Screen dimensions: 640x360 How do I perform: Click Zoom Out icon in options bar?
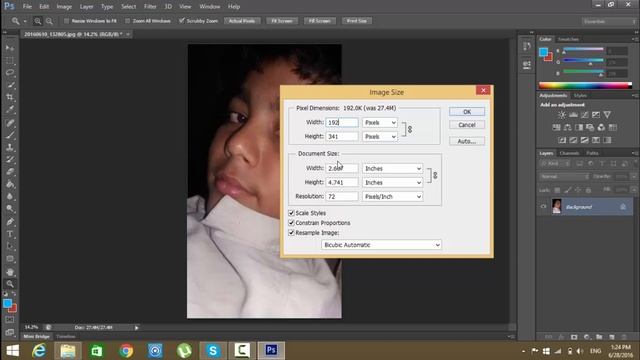point(49,21)
